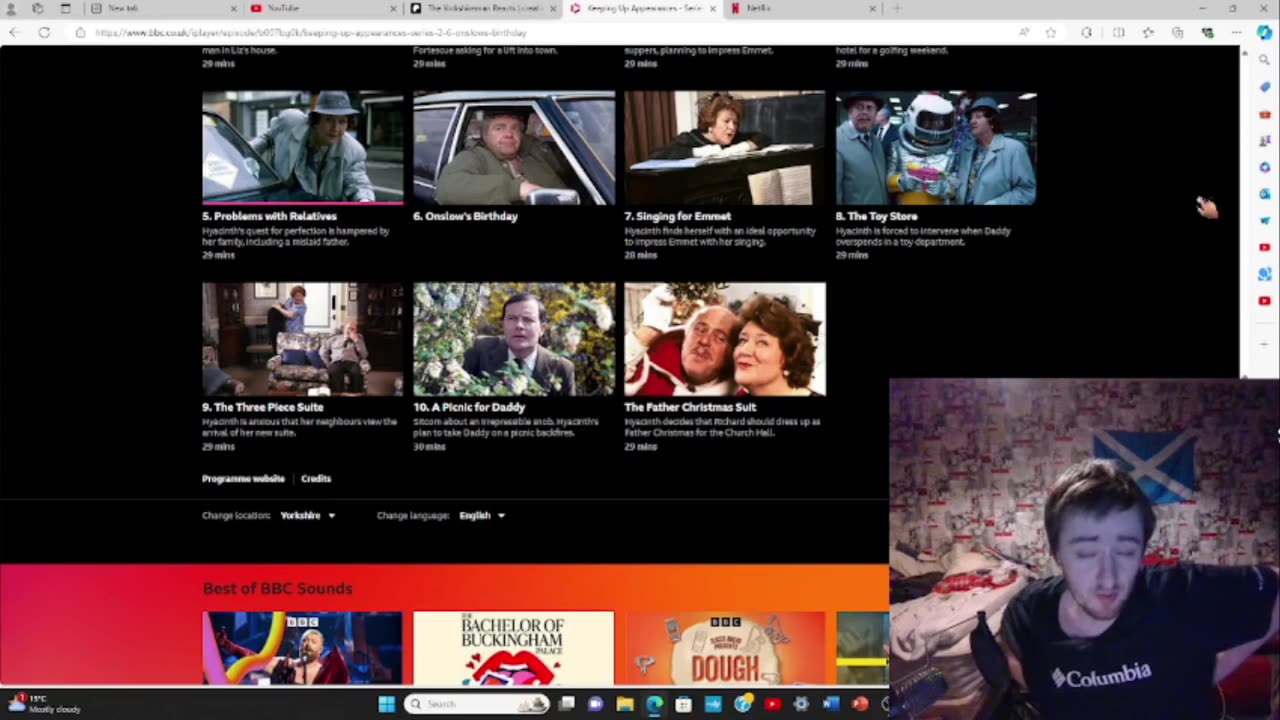Image resolution: width=1280 pixels, height=720 pixels.
Task: Expand the English language dropdown
Action: [x=482, y=515]
